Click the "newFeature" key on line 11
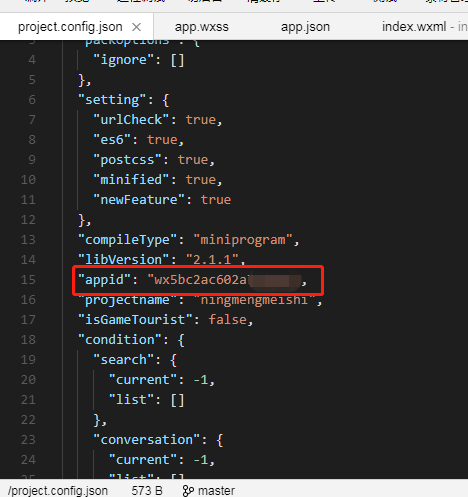 pos(139,200)
